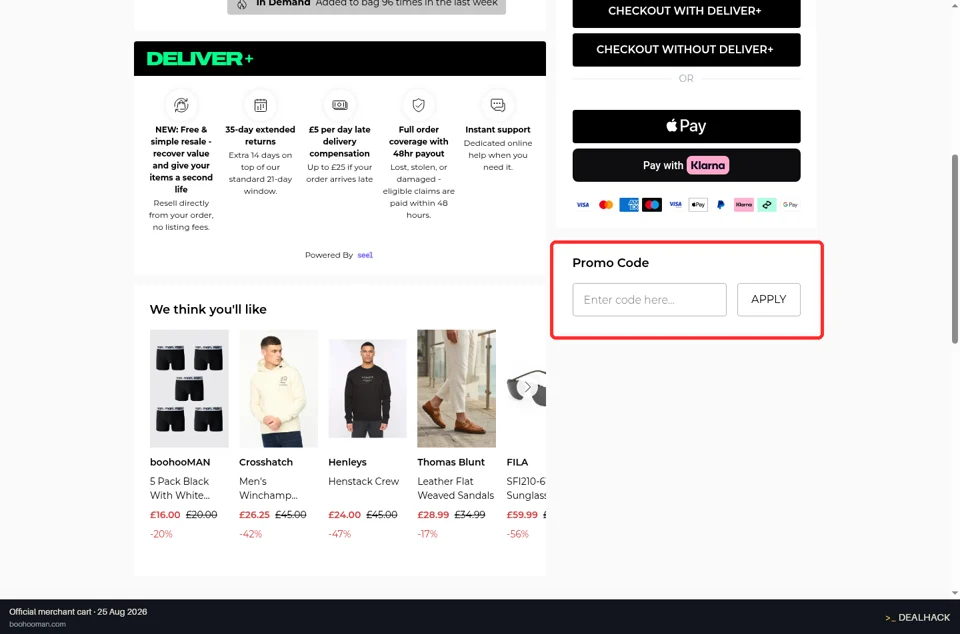The image size is (960, 634).
Task: Click the Crosshatch brand name
Action: [266, 462]
